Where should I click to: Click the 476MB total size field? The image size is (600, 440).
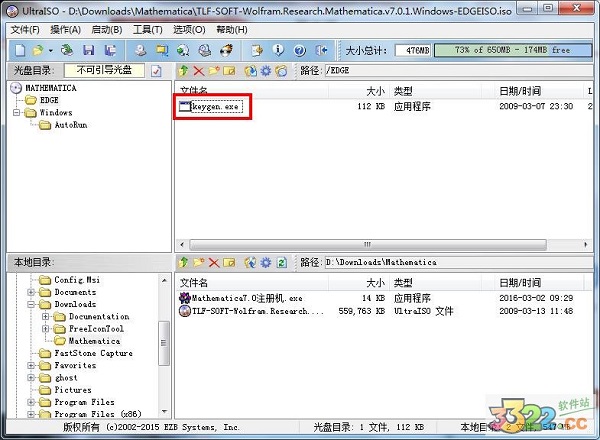[413, 50]
